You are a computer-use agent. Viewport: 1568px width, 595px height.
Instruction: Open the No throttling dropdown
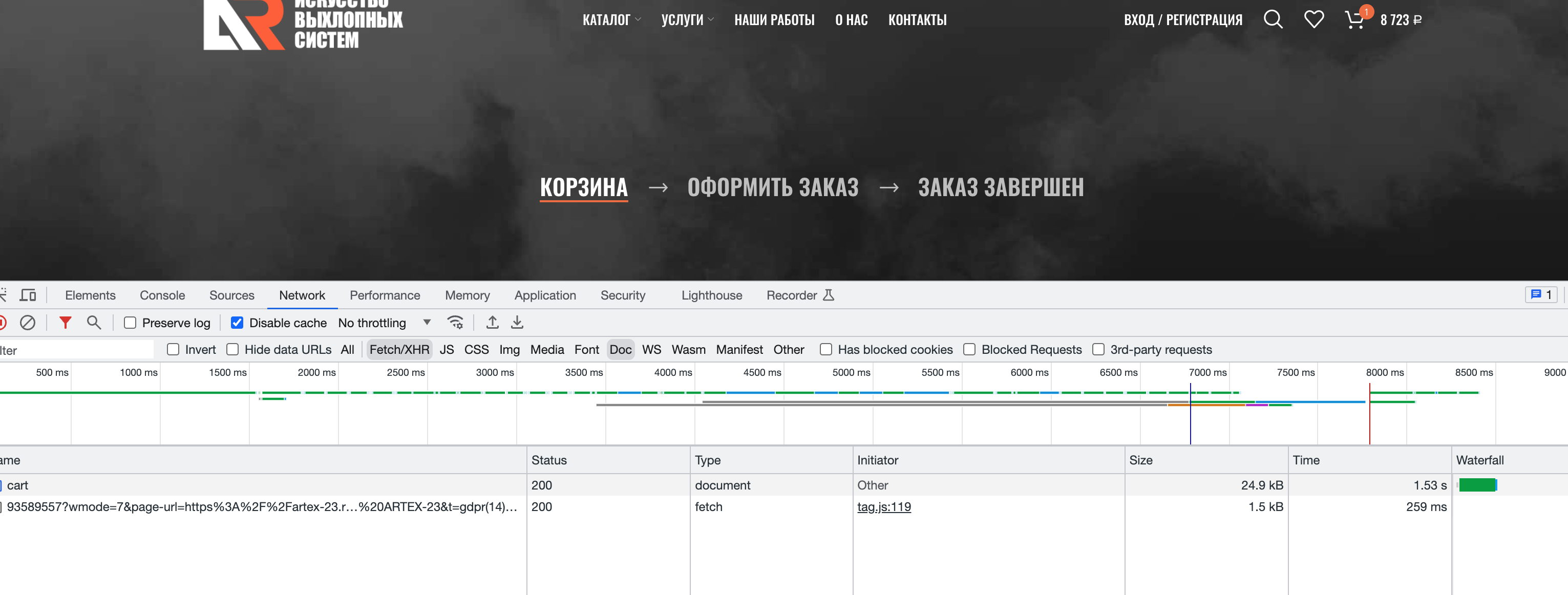(x=384, y=323)
